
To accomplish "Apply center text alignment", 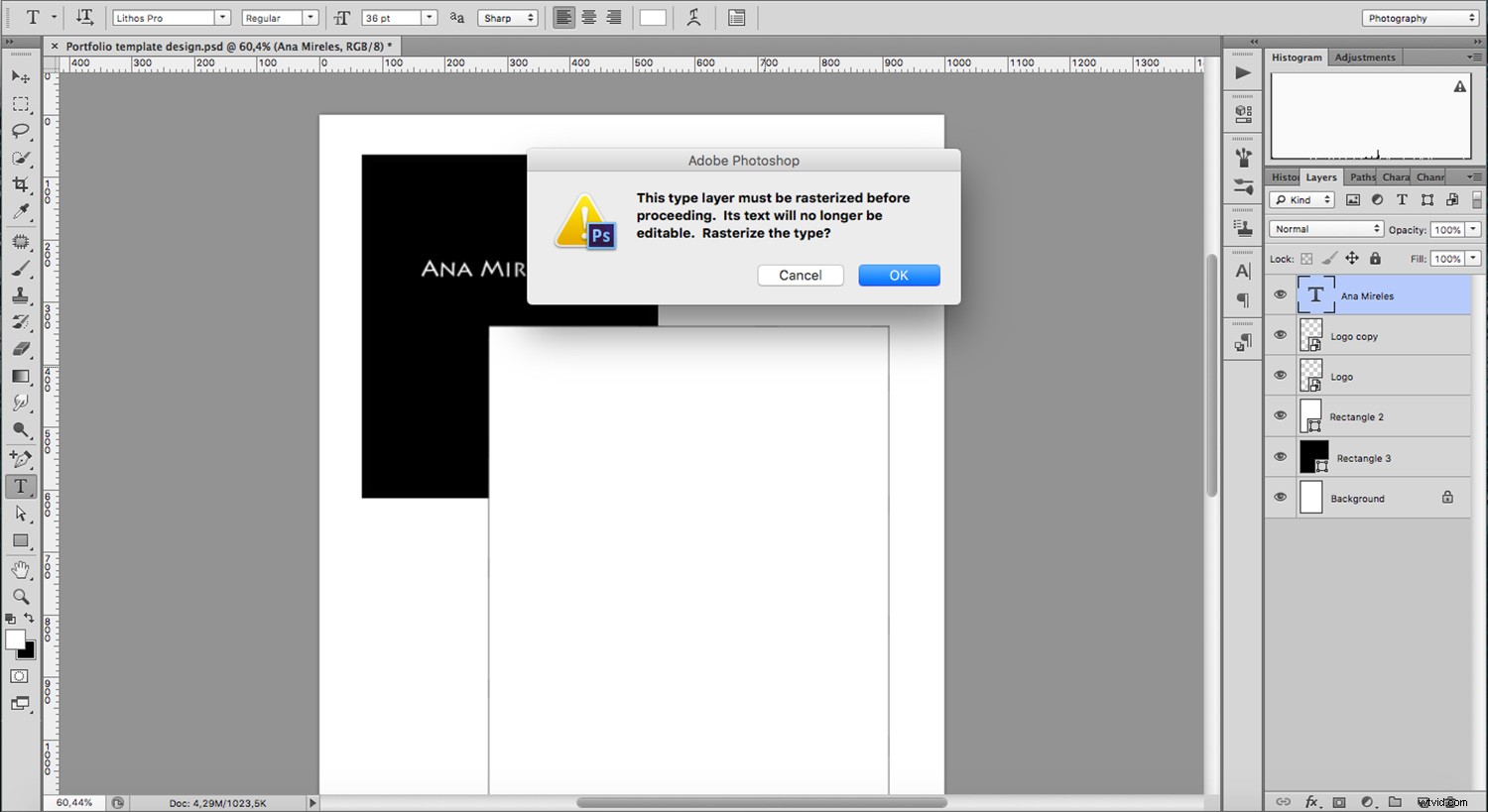I will [588, 17].
